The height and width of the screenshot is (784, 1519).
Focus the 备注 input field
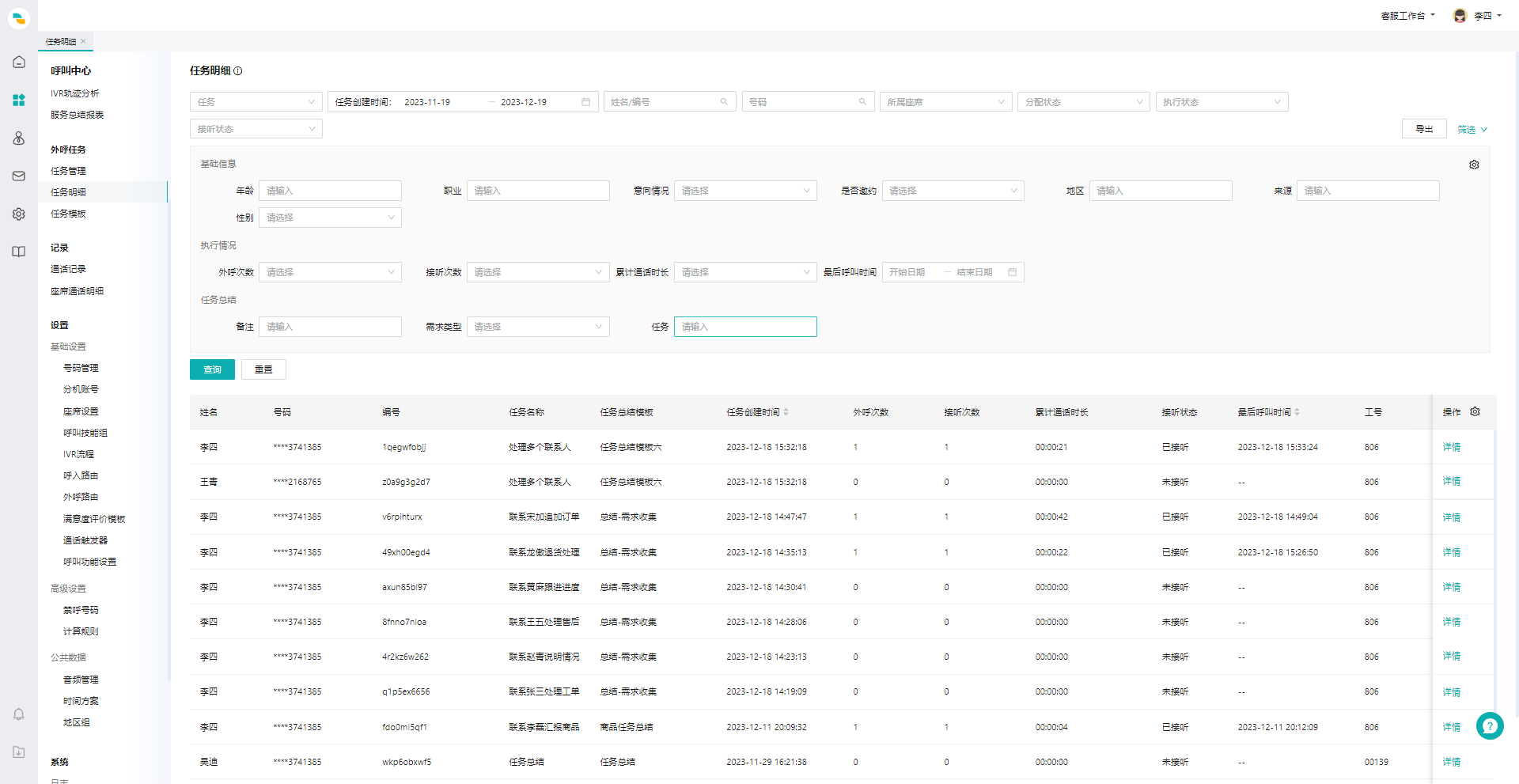(331, 327)
